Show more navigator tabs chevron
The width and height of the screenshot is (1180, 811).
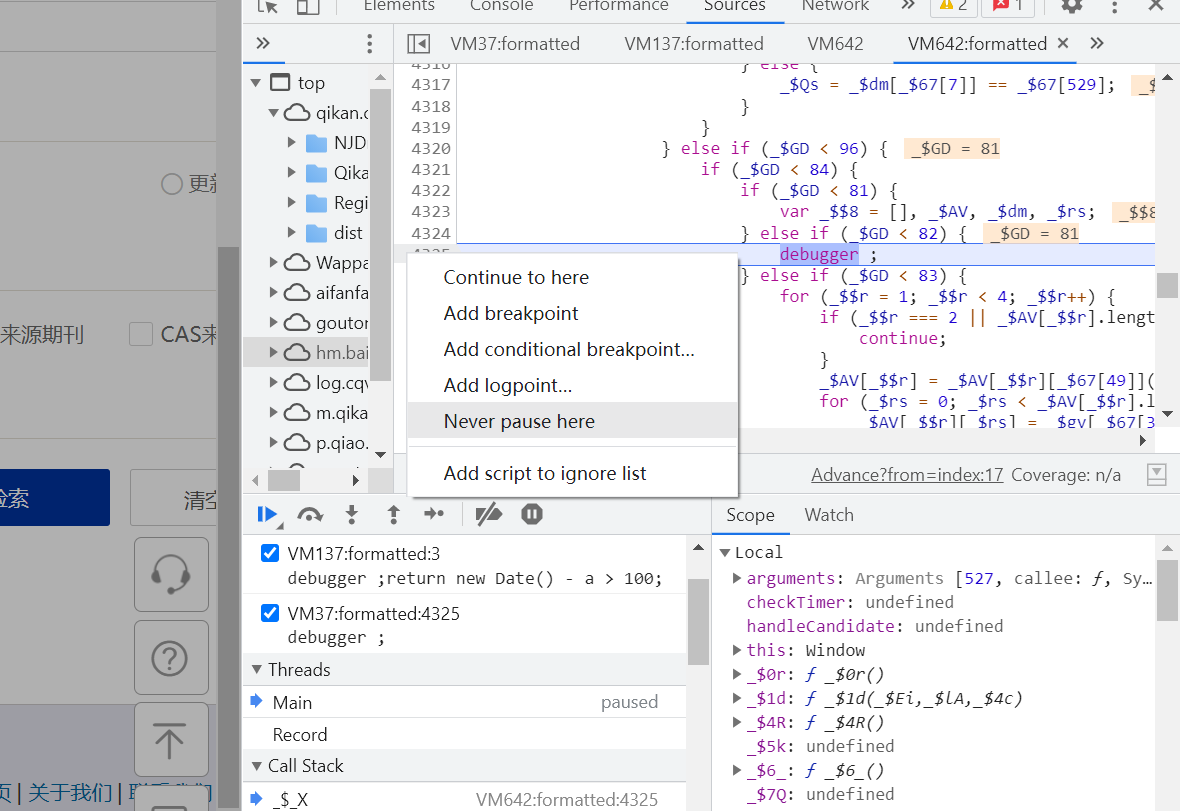263,43
